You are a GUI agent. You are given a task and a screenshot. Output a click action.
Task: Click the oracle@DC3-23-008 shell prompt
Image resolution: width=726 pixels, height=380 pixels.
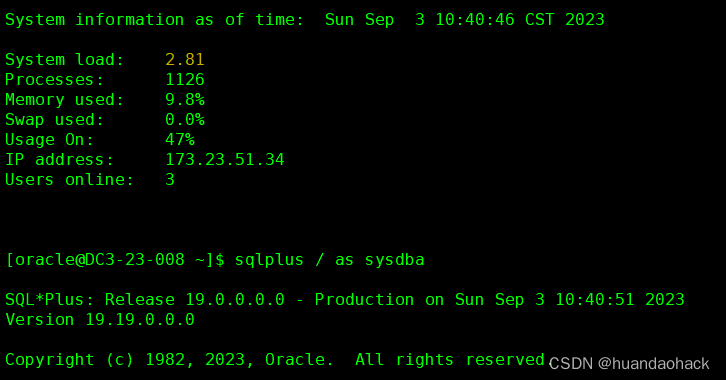point(115,260)
